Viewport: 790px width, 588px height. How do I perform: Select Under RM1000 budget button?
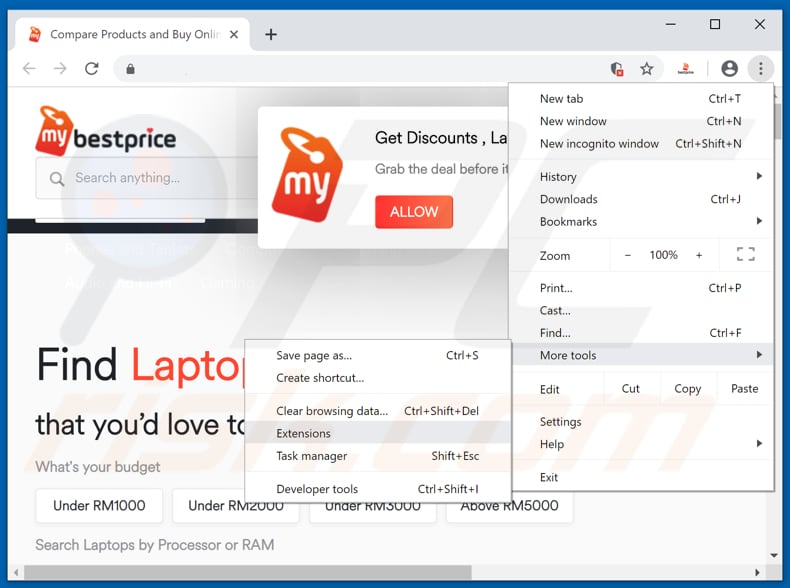click(99, 505)
